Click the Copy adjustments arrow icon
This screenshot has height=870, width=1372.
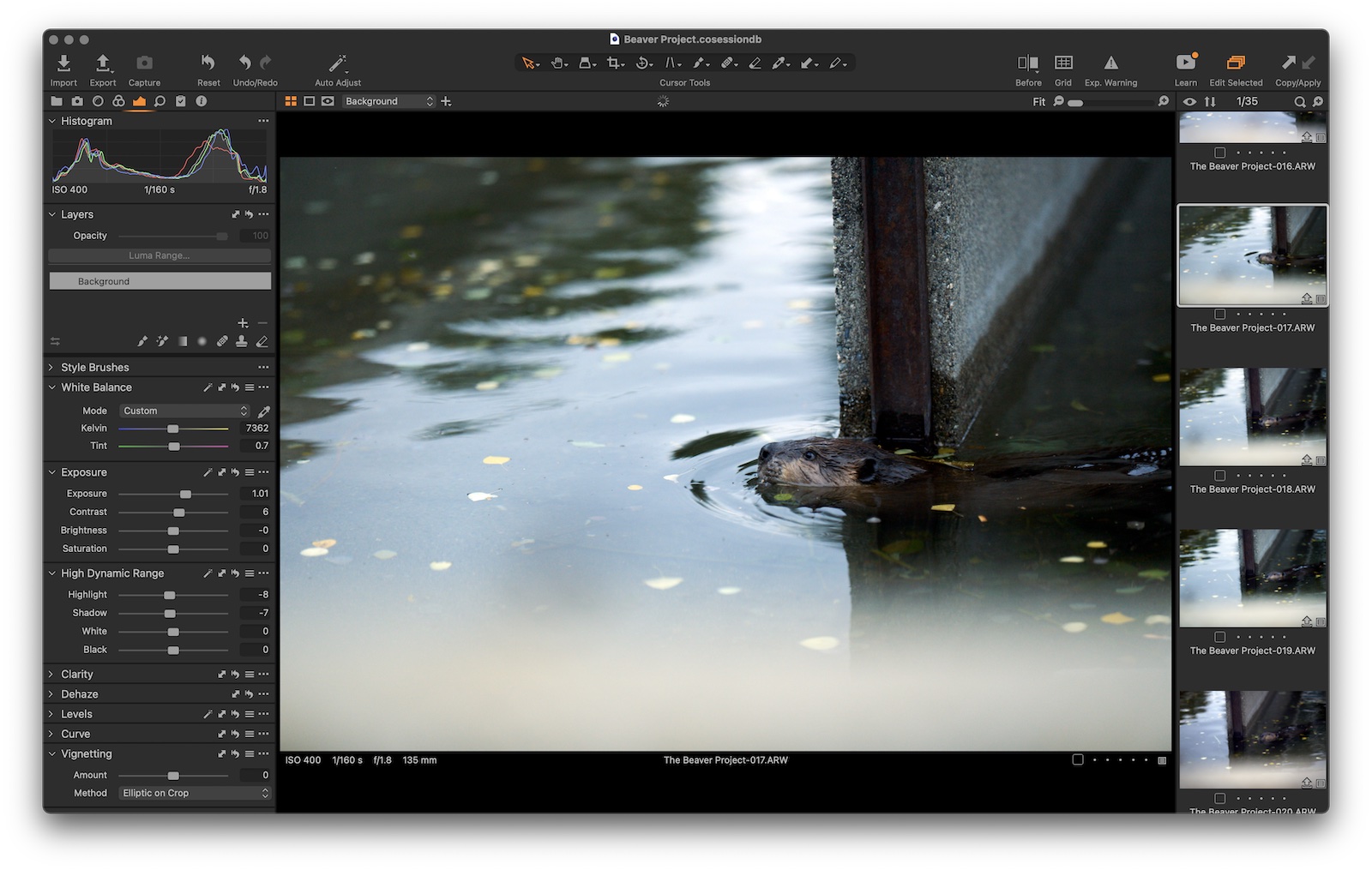[x=1288, y=62]
